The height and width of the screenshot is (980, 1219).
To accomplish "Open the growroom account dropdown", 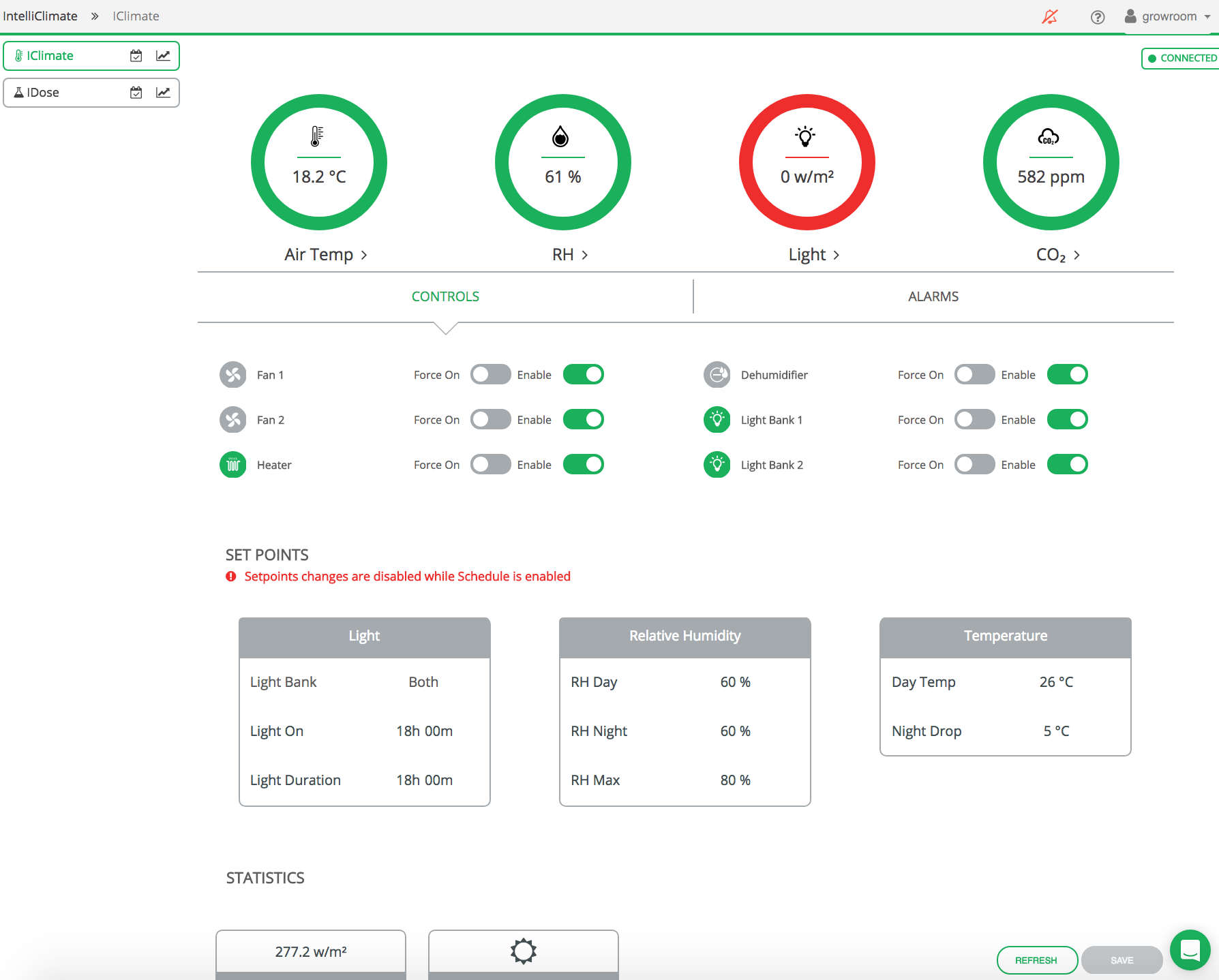I will point(1169,16).
